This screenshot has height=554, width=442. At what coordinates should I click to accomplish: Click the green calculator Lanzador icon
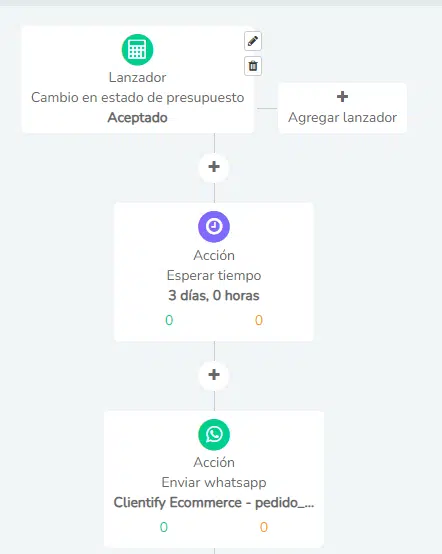click(137, 50)
